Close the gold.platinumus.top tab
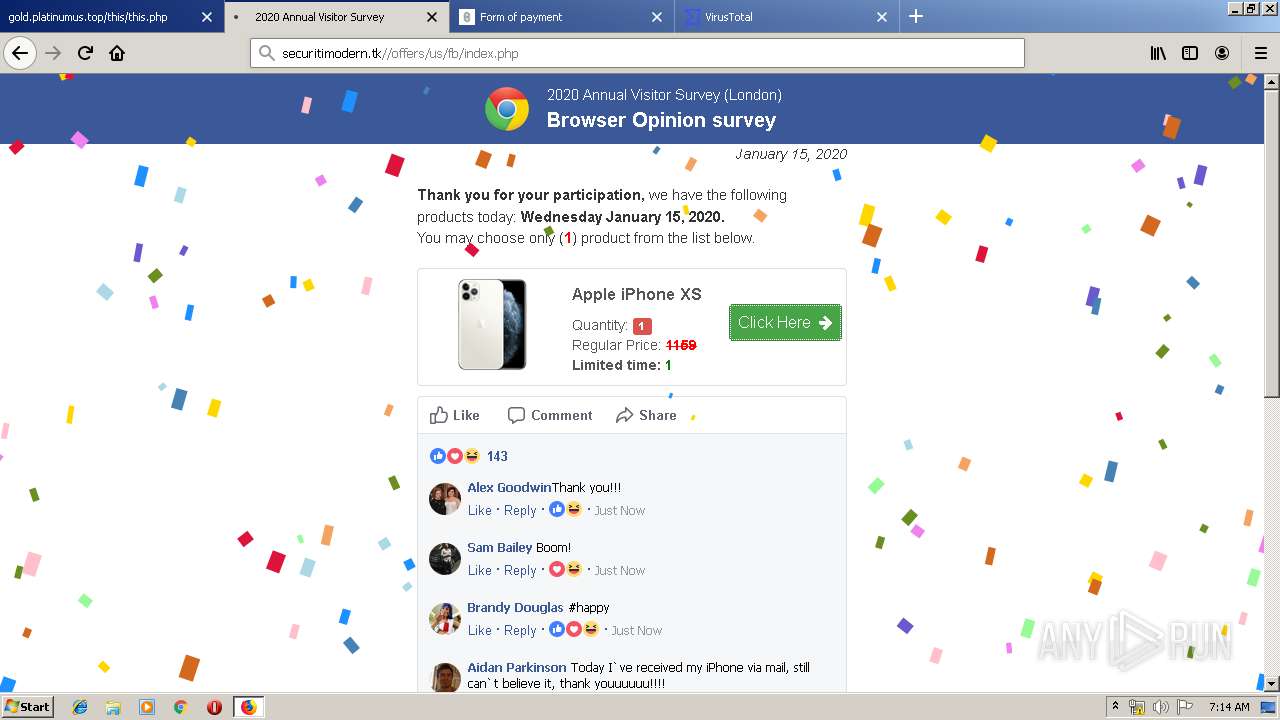The height and width of the screenshot is (720, 1280). tap(206, 17)
